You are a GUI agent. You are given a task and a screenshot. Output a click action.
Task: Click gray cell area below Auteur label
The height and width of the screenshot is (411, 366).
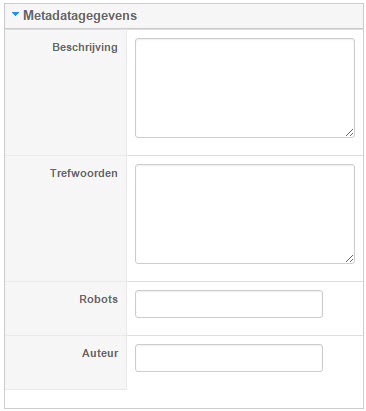coord(66,375)
